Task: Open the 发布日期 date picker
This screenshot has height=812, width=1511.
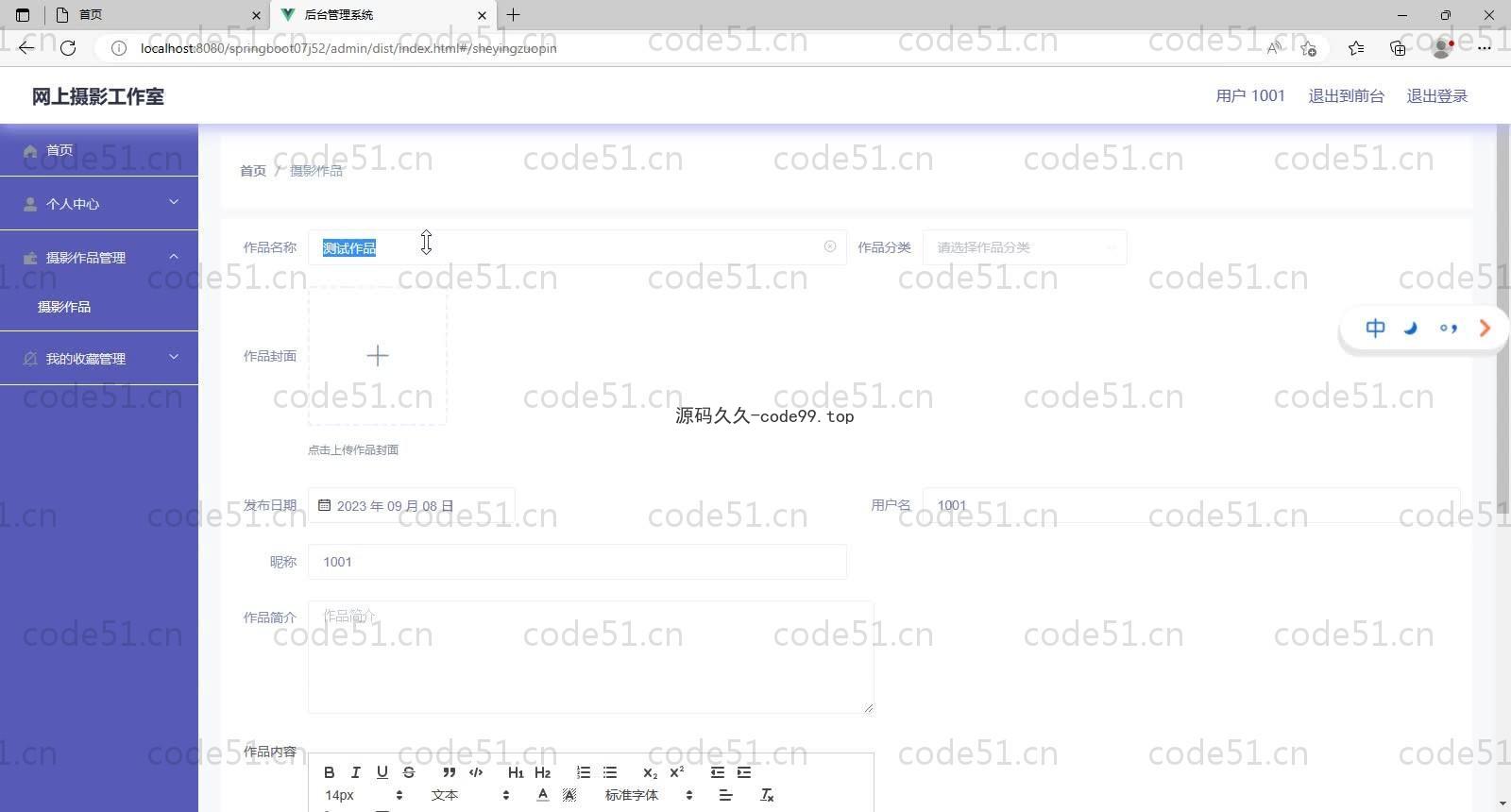Action: click(x=411, y=505)
